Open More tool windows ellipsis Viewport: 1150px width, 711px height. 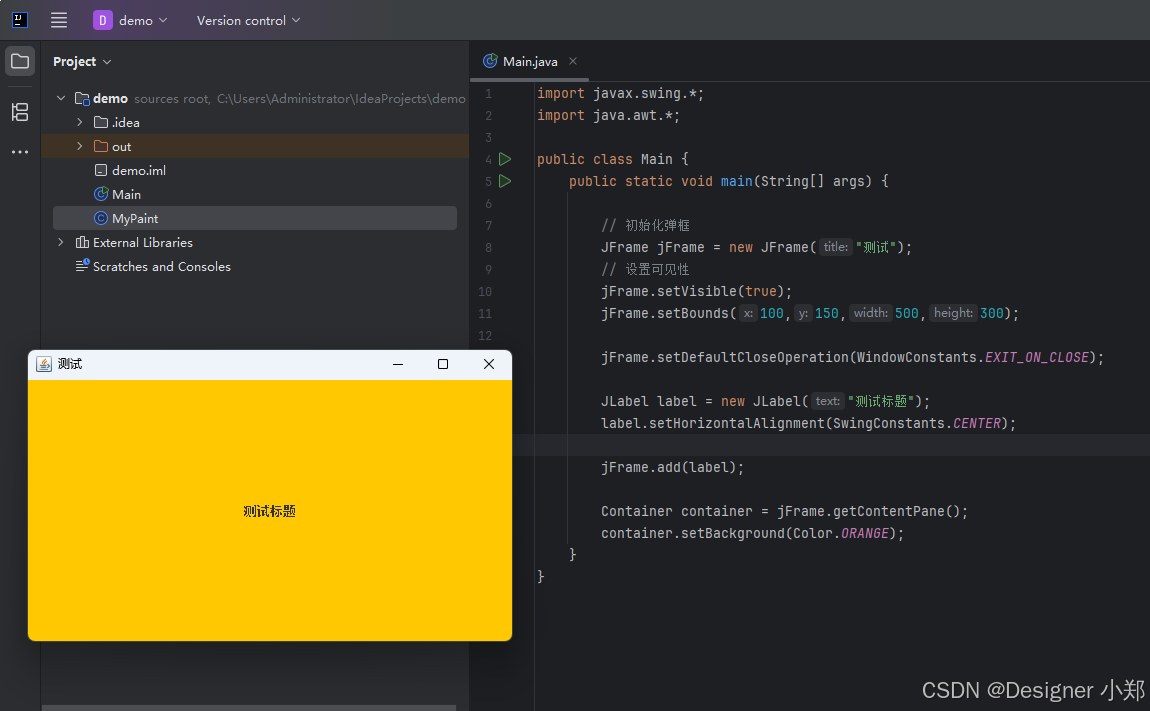coord(20,152)
